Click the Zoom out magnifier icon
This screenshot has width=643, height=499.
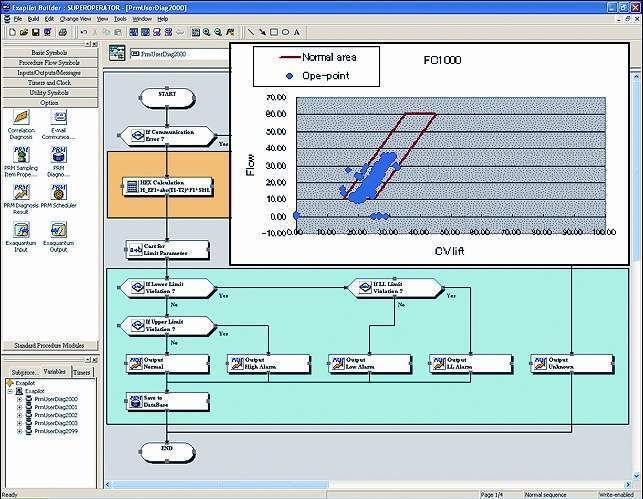tap(218, 32)
